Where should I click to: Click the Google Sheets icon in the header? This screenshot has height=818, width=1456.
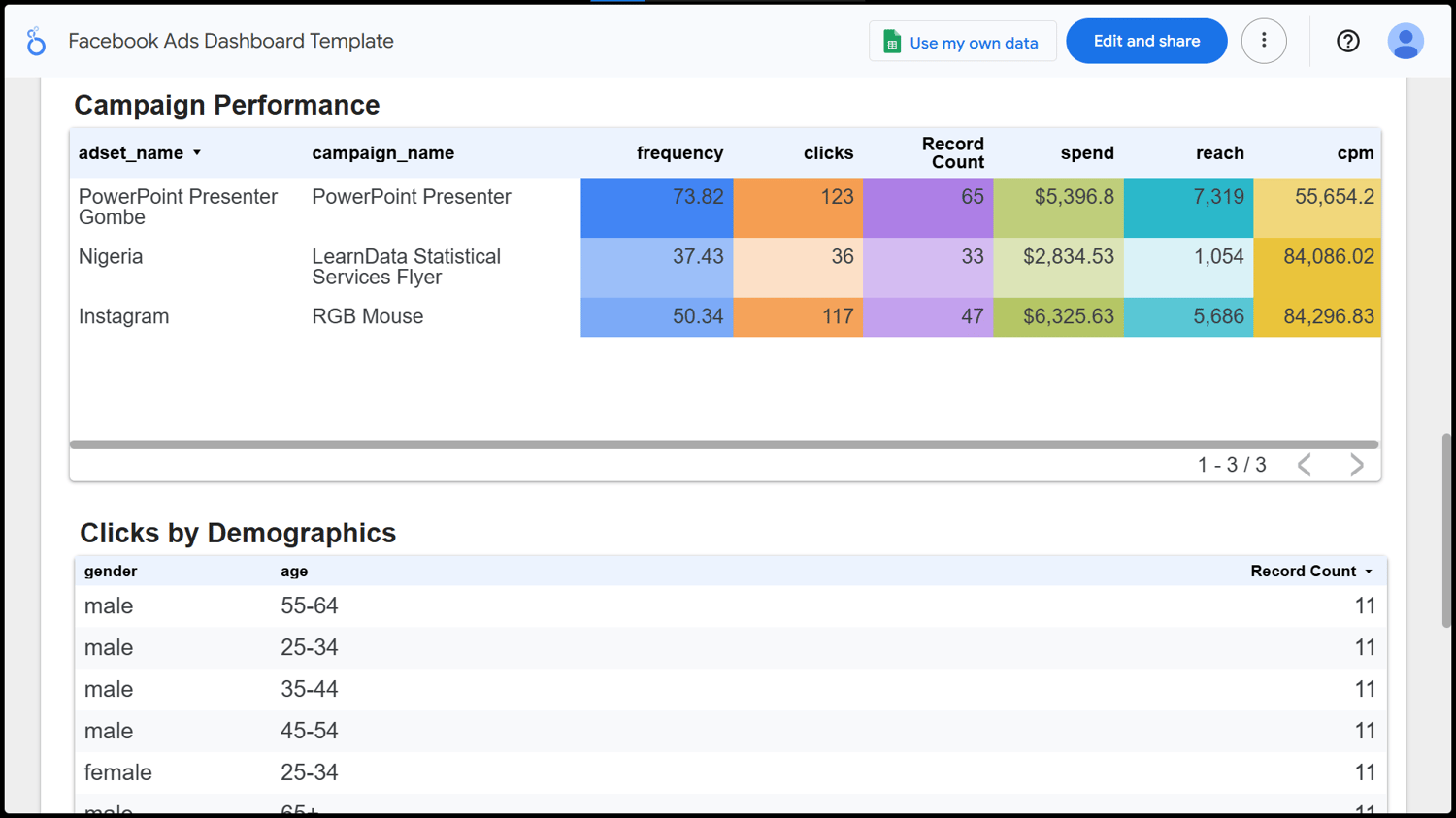pyautogui.click(x=892, y=42)
